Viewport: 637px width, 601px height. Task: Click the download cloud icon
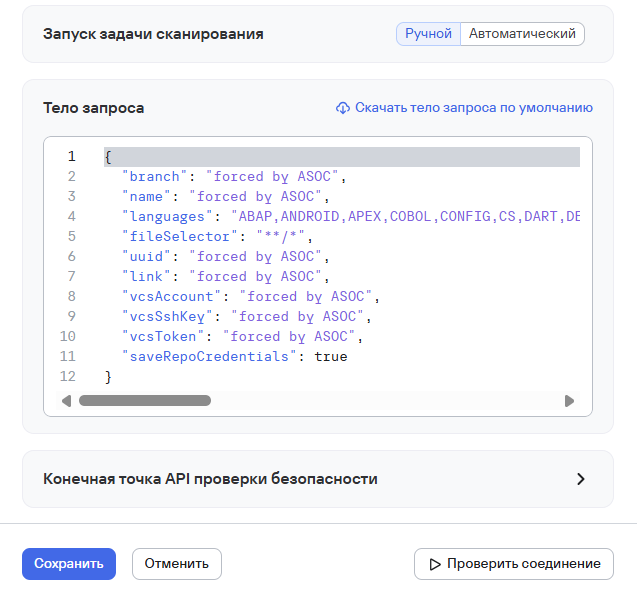click(343, 108)
